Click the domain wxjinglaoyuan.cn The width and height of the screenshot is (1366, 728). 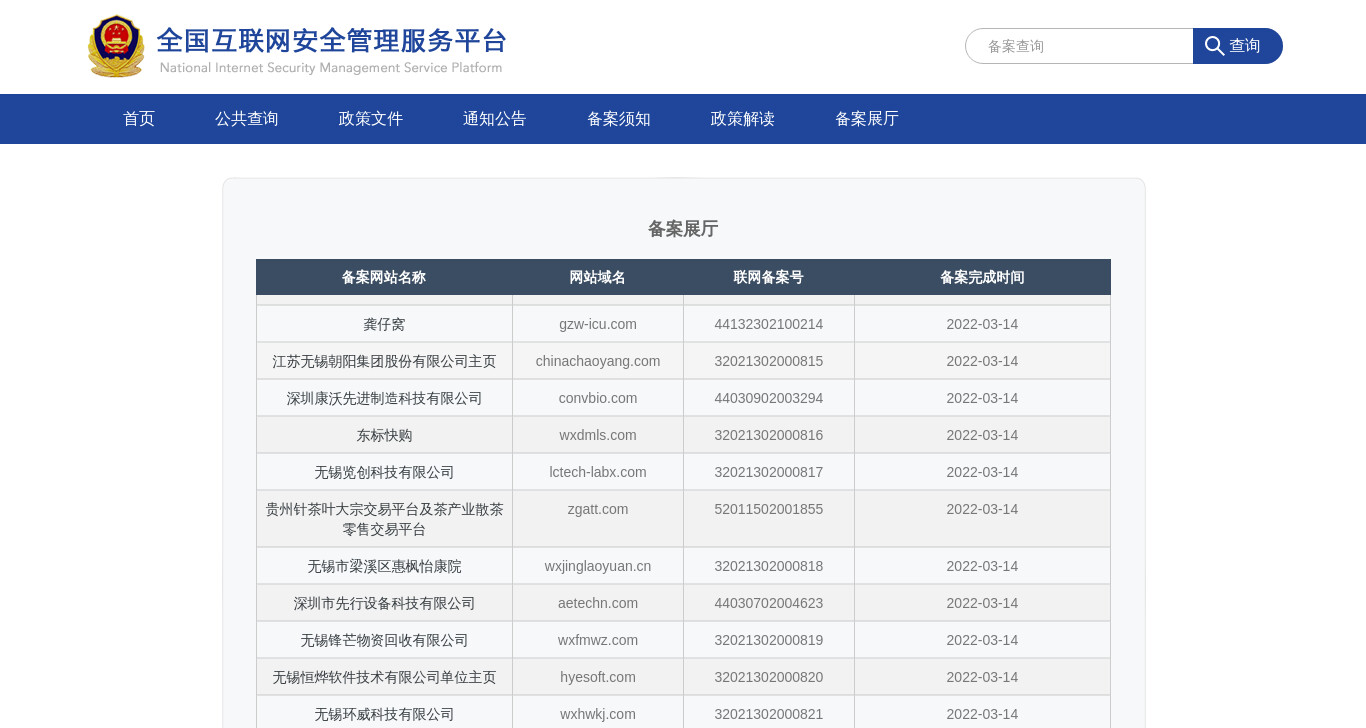click(598, 566)
